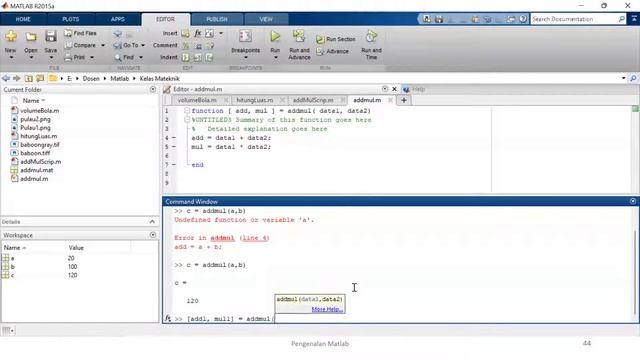The height and width of the screenshot is (360, 640).
Task: Switch to volumeBola.m editor tab
Action: pyautogui.click(x=197, y=100)
